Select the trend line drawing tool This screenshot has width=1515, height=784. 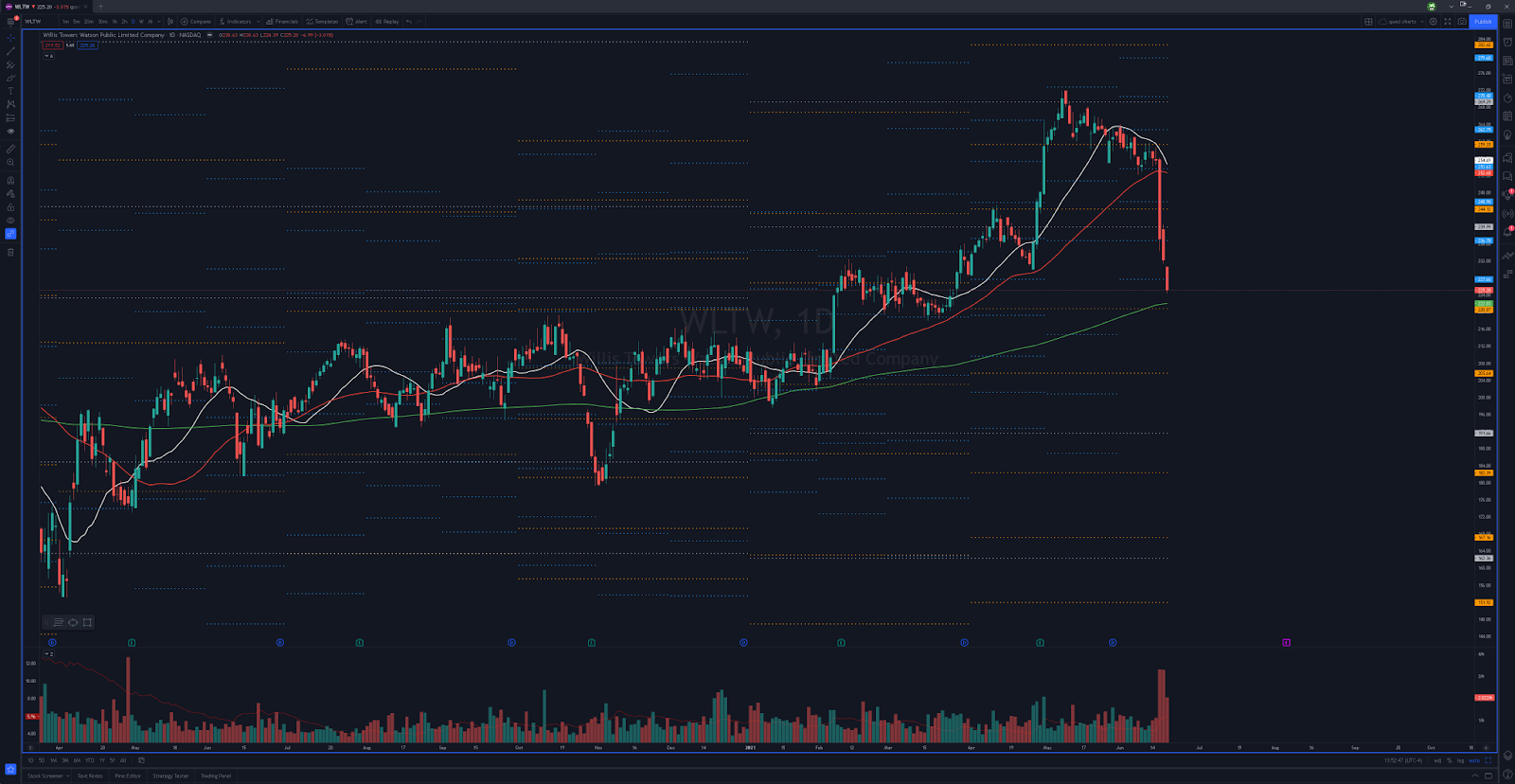click(x=10, y=51)
